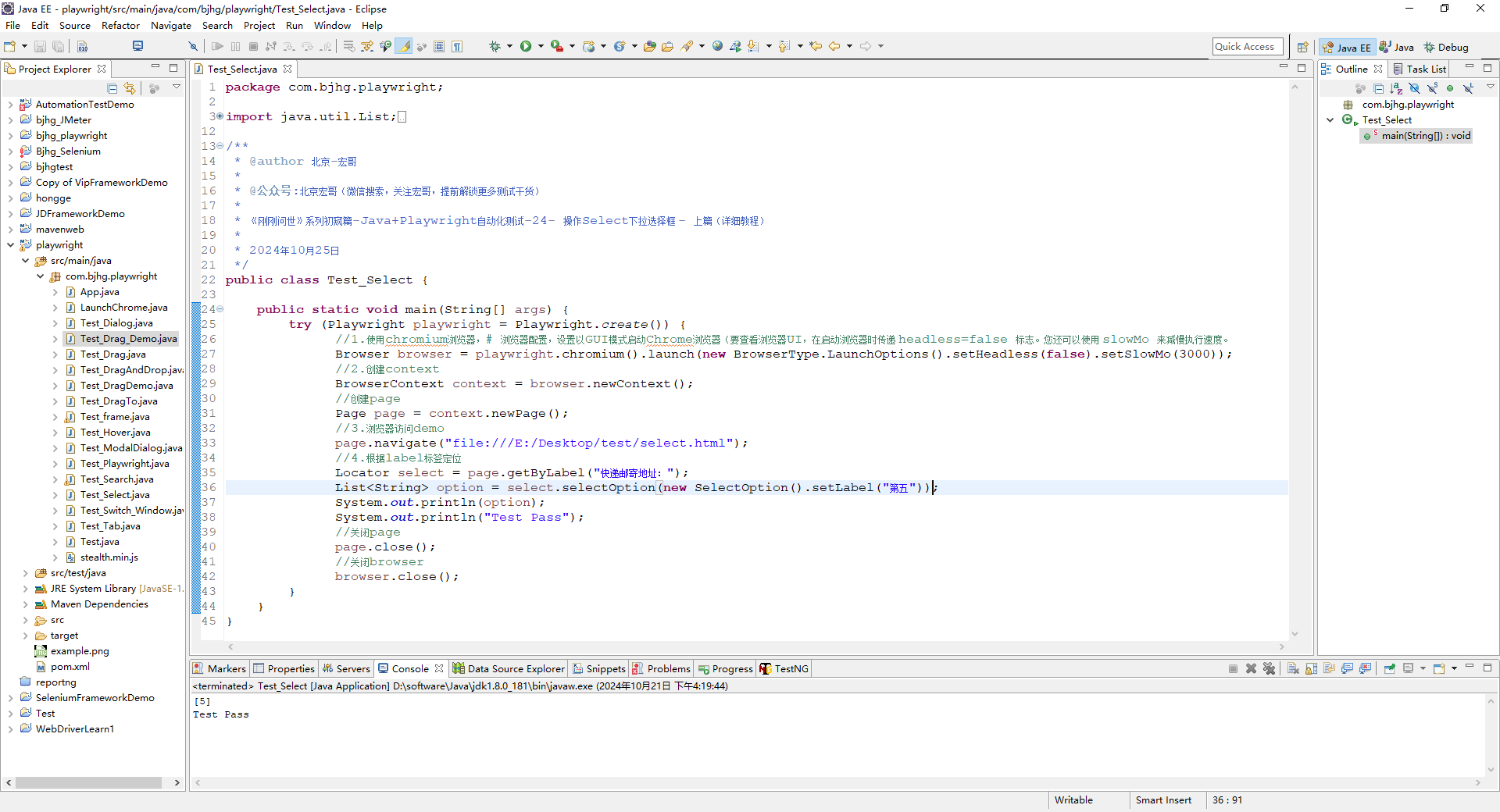This screenshot has height=812, width=1500.
Task: Click Open Console icon
Action: pos(1439,668)
